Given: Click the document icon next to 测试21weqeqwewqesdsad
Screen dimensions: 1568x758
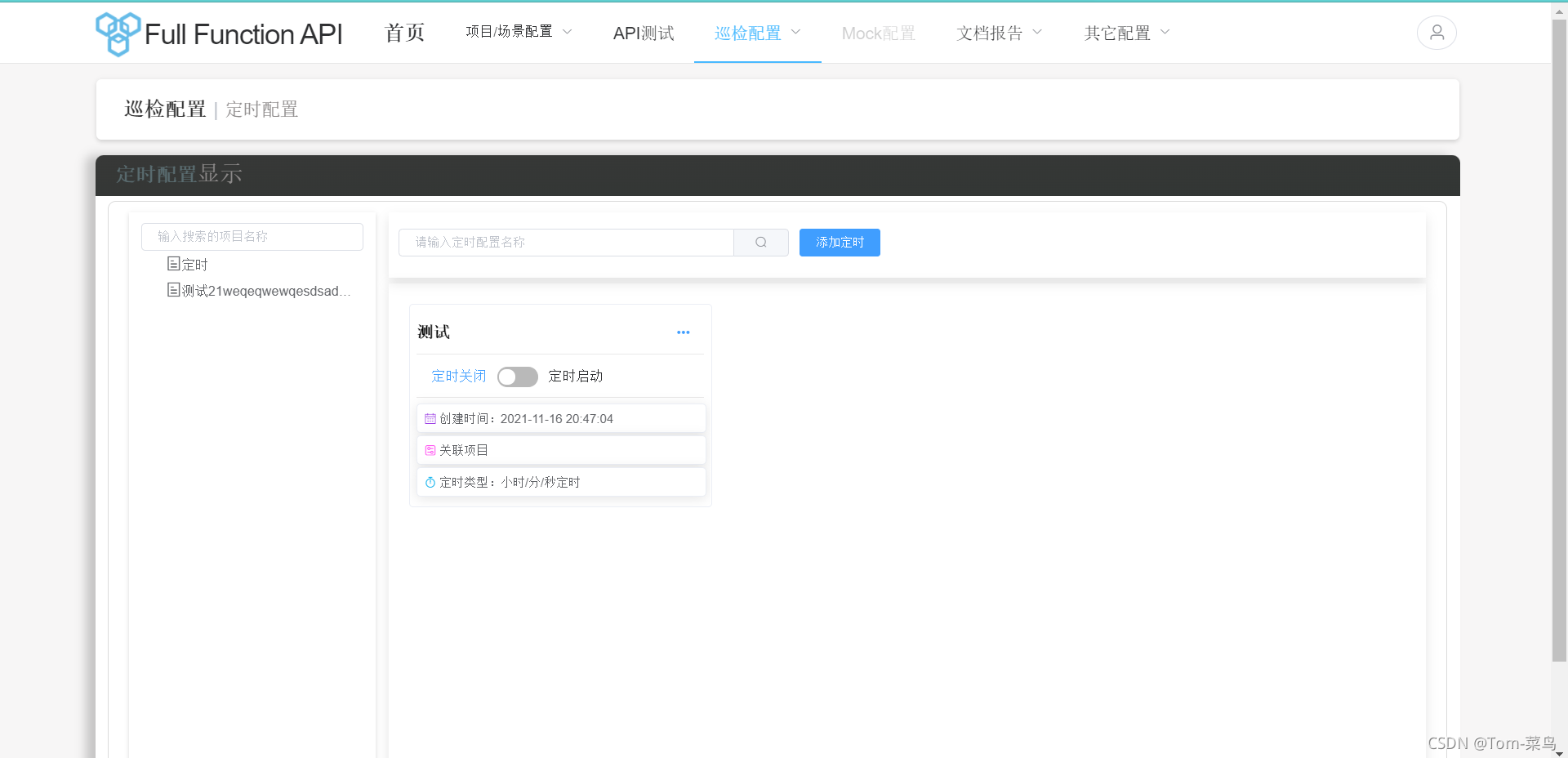Looking at the screenshot, I should tap(173, 290).
